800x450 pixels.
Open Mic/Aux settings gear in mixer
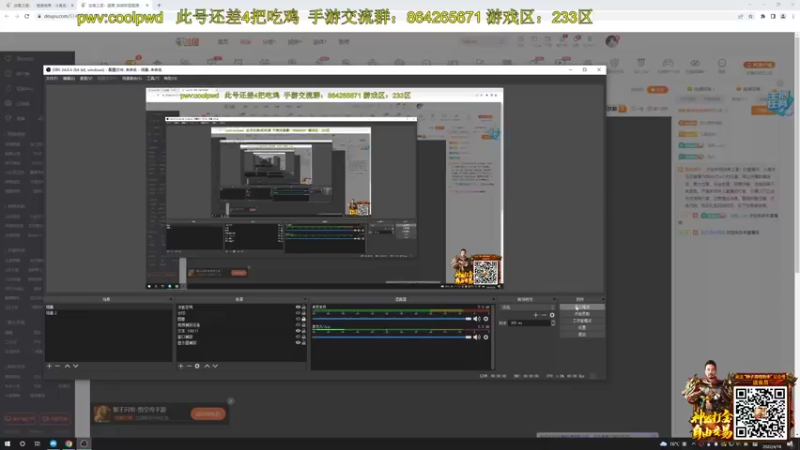coord(486,337)
